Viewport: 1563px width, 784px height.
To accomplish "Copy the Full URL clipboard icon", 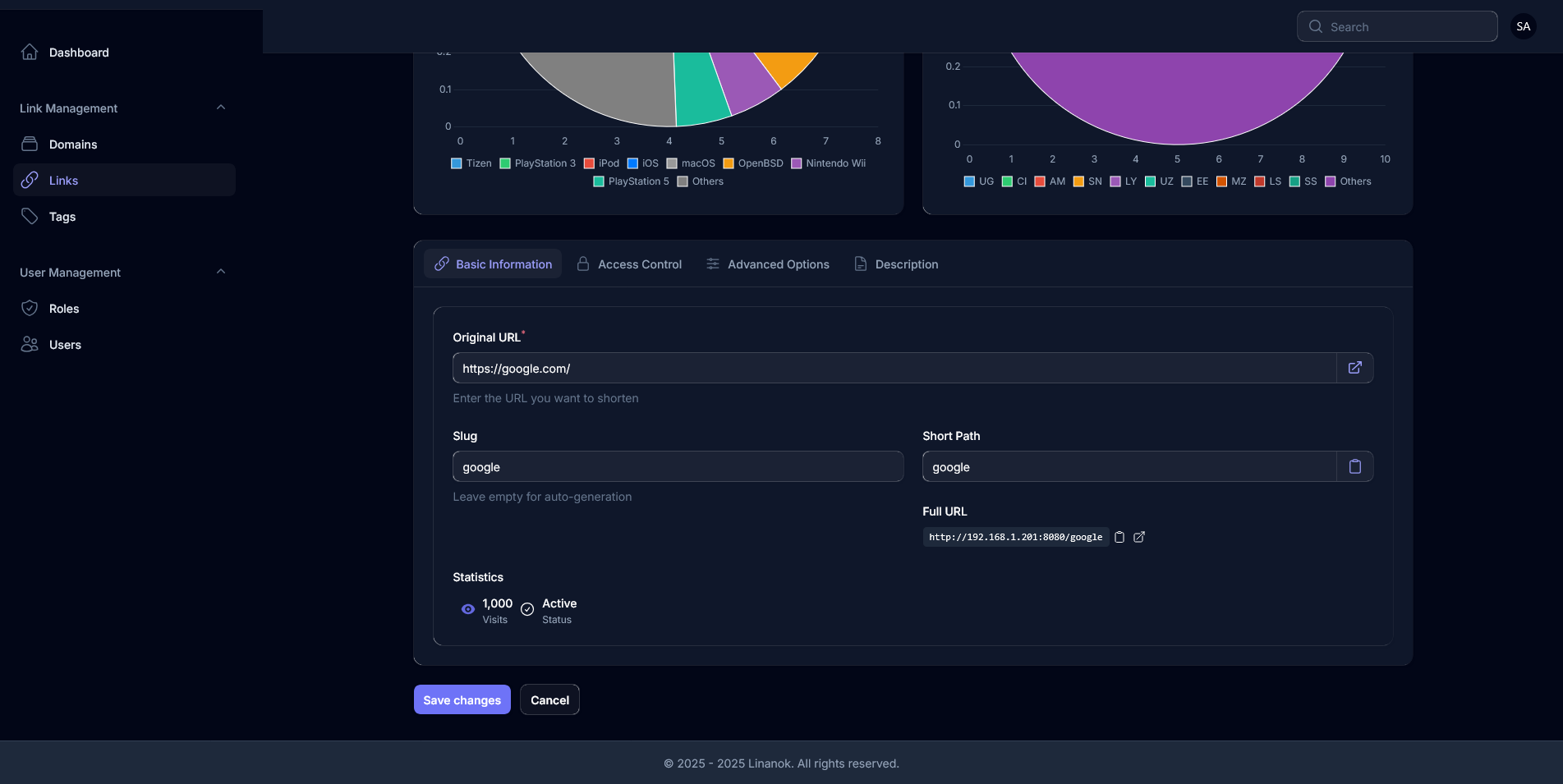I will point(1119,537).
